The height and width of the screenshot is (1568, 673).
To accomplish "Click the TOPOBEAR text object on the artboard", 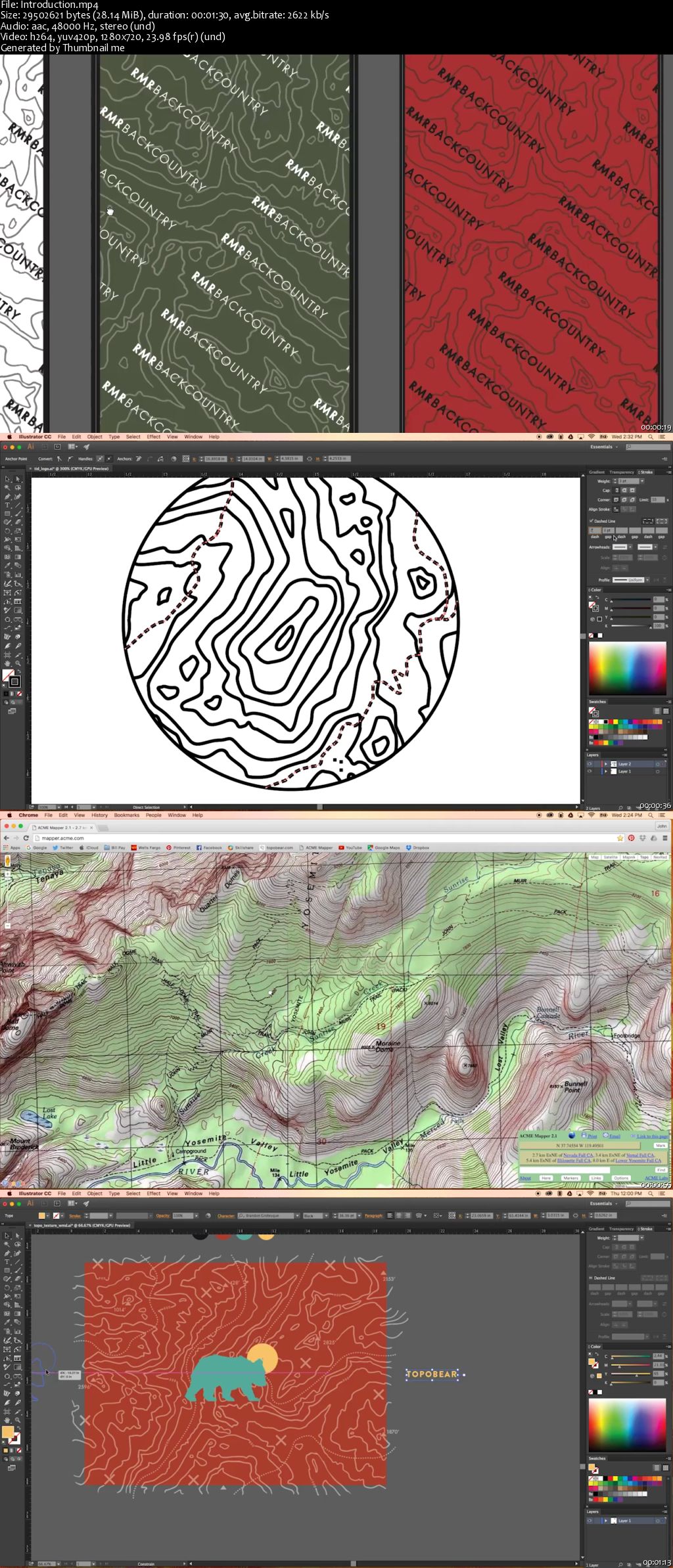I will pos(432,1374).
